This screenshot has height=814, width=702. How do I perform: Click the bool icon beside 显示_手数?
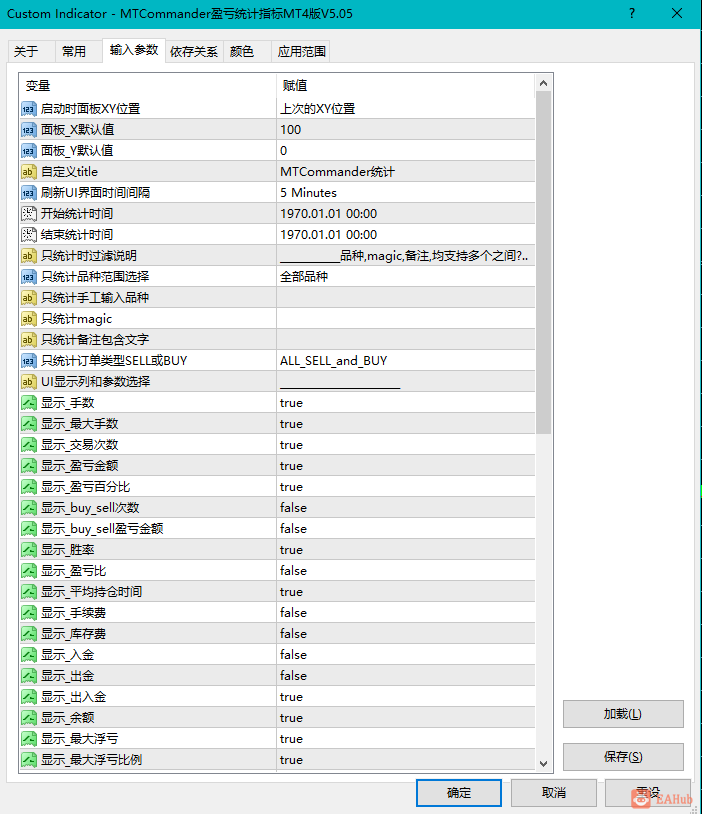pyautogui.click(x=29, y=403)
